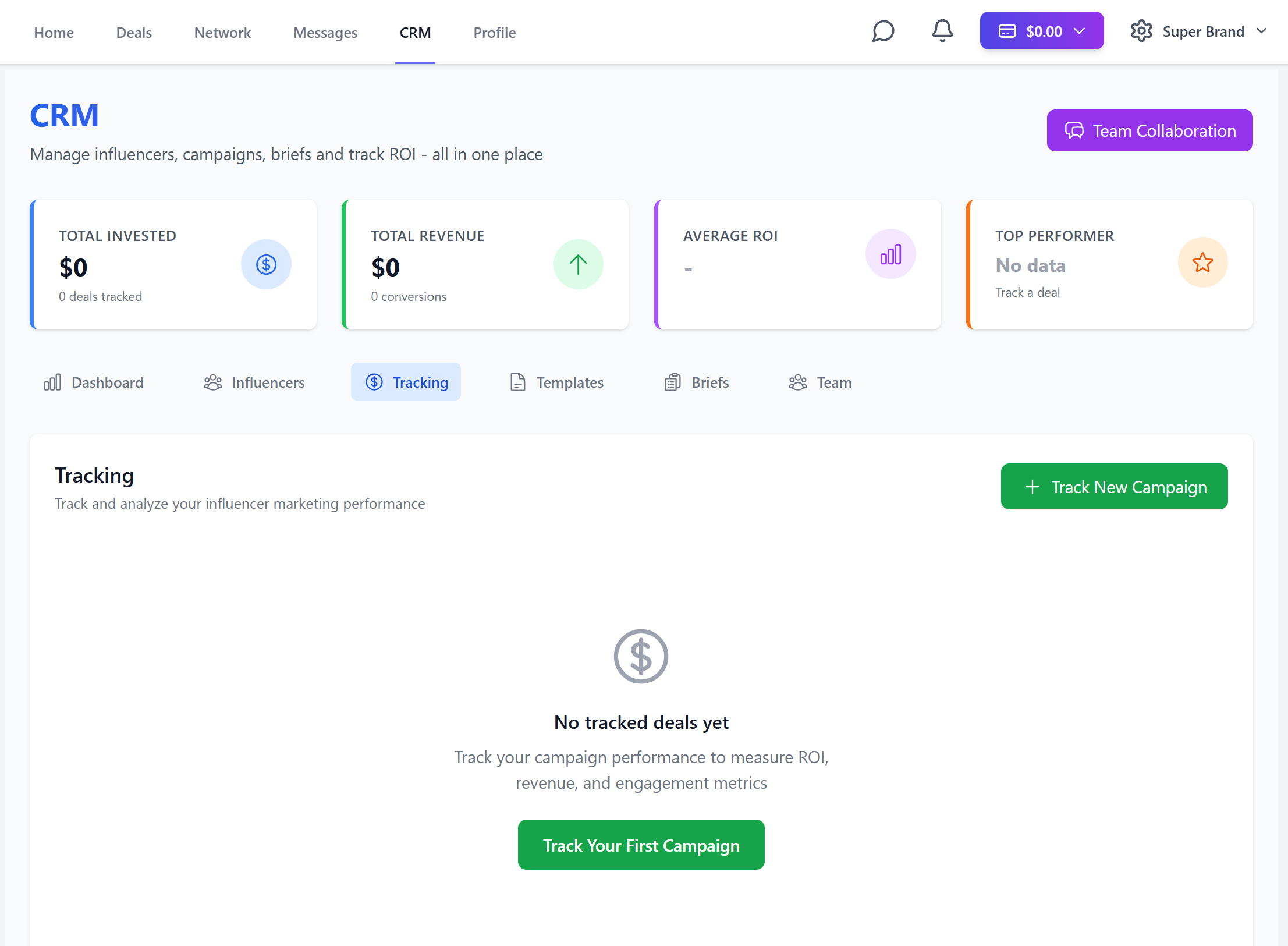The width and height of the screenshot is (1288, 946).
Task: Click the 'Track a deal' text
Action: pos(1027,292)
